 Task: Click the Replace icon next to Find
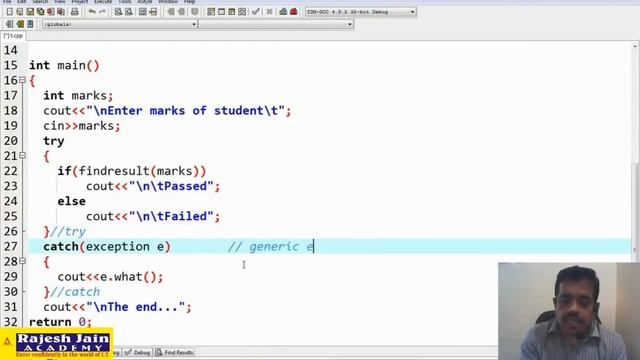(x=129, y=12)
